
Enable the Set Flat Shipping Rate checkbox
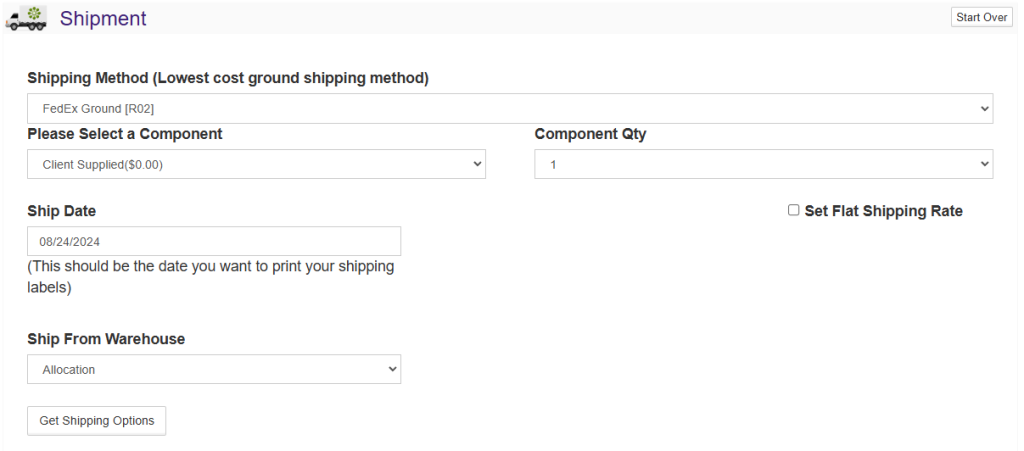tap(794, 210)
